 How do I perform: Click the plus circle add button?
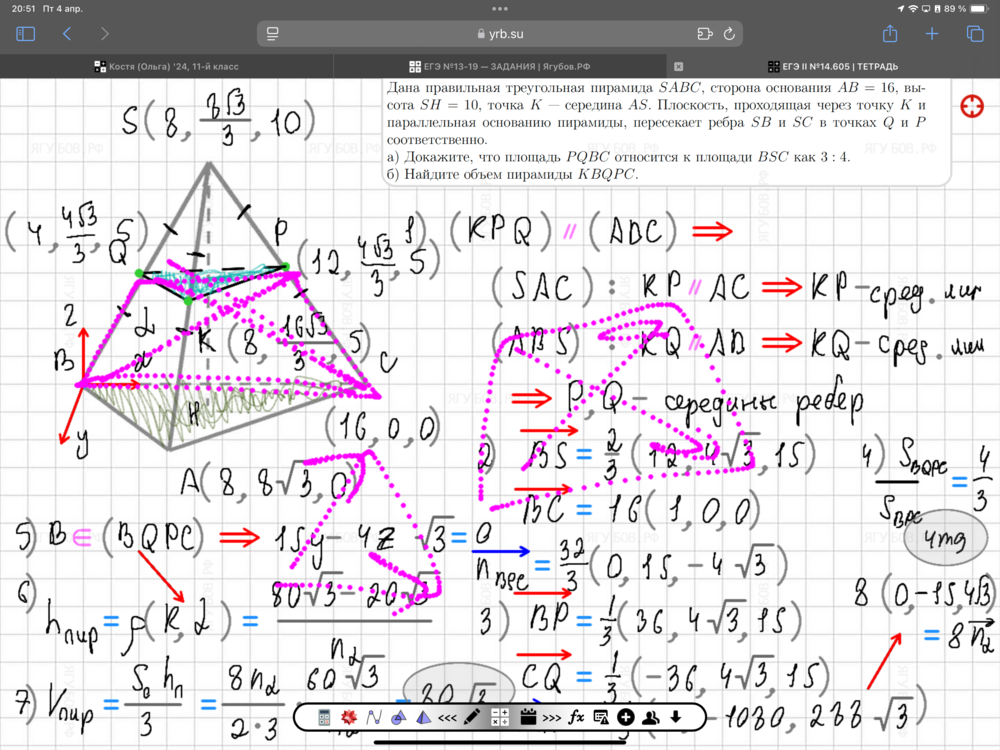[x=625, y=717]
